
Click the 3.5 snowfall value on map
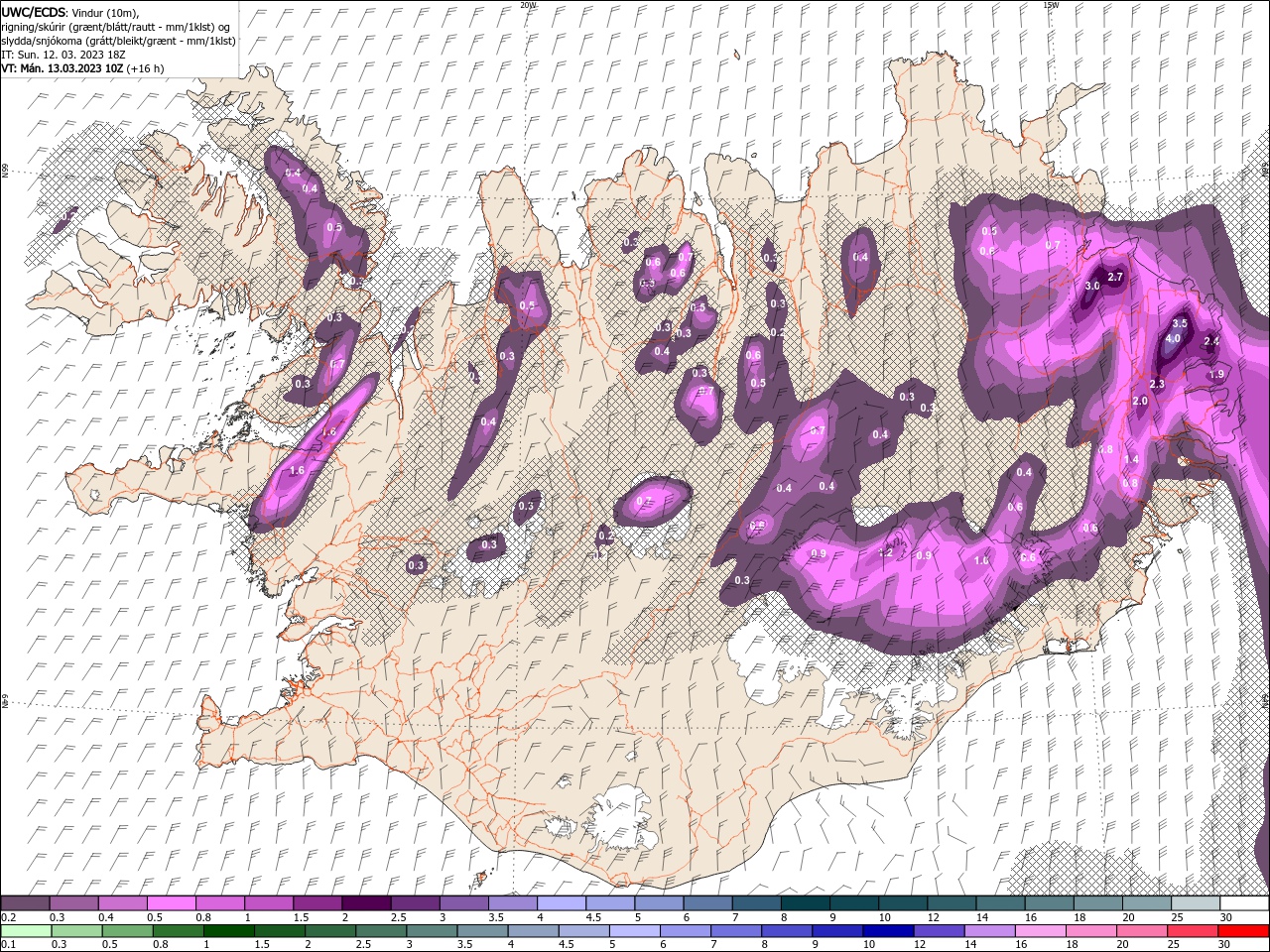click(x=1180, y=324)
